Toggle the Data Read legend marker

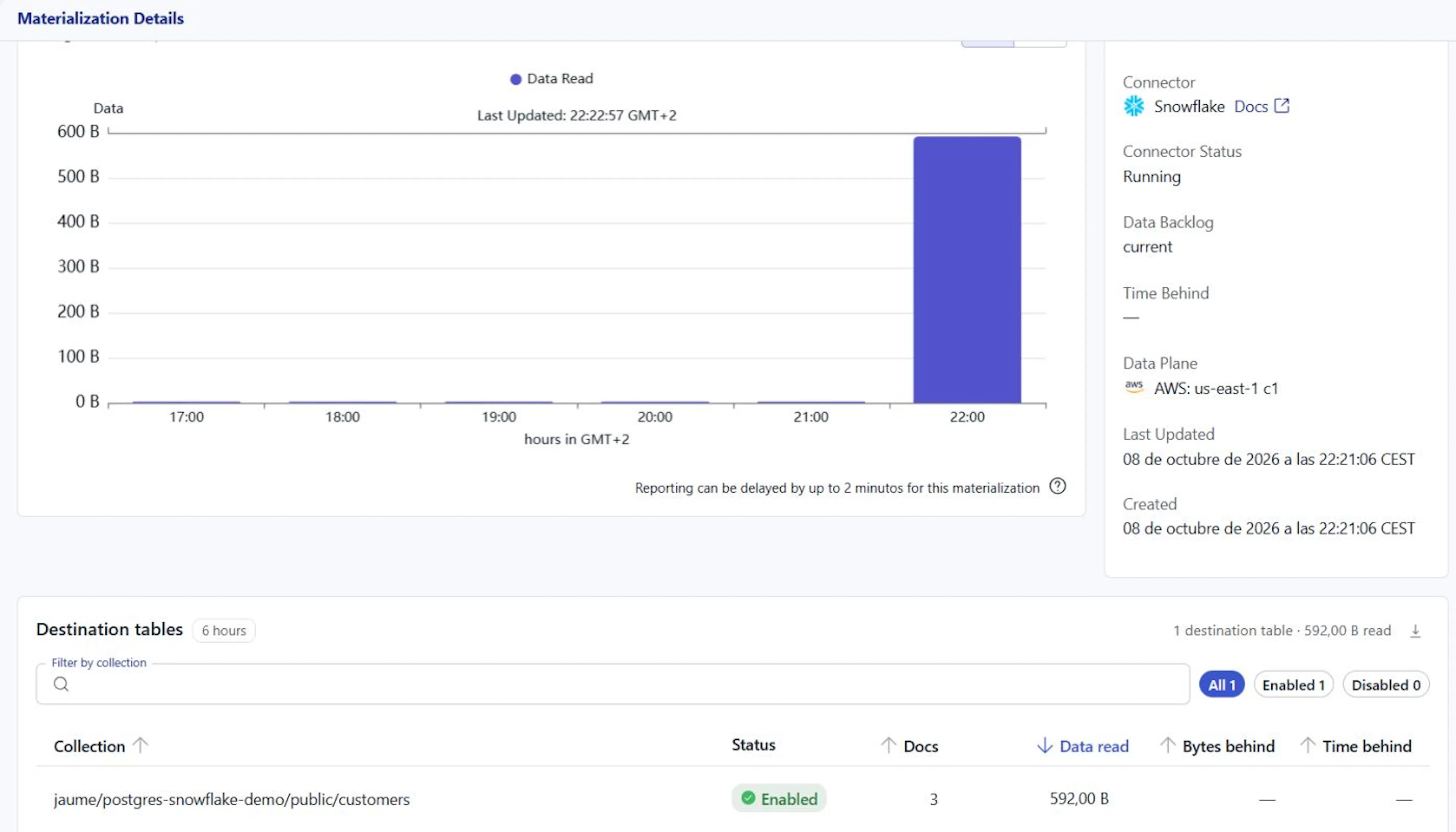tap(515, 79)
